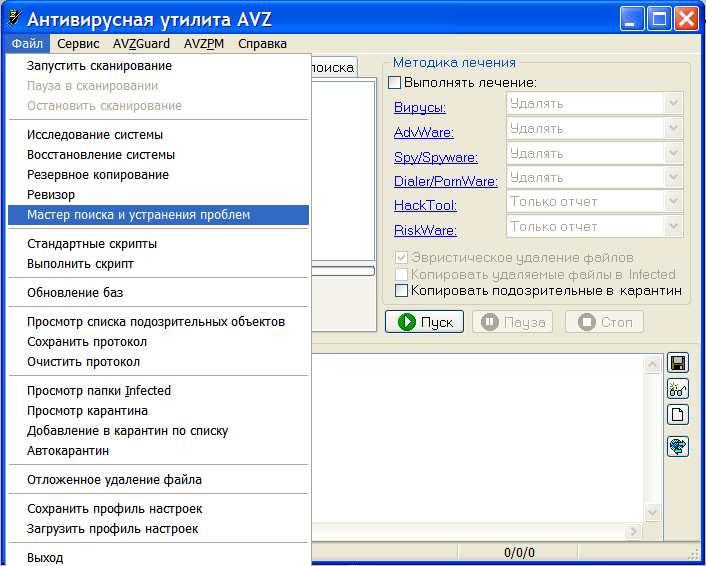Image resolution: width=706 pixels, height=566 pixels.
Task: Open Просмотр списка подозрительных объектов
Action: tap(158, 321)
